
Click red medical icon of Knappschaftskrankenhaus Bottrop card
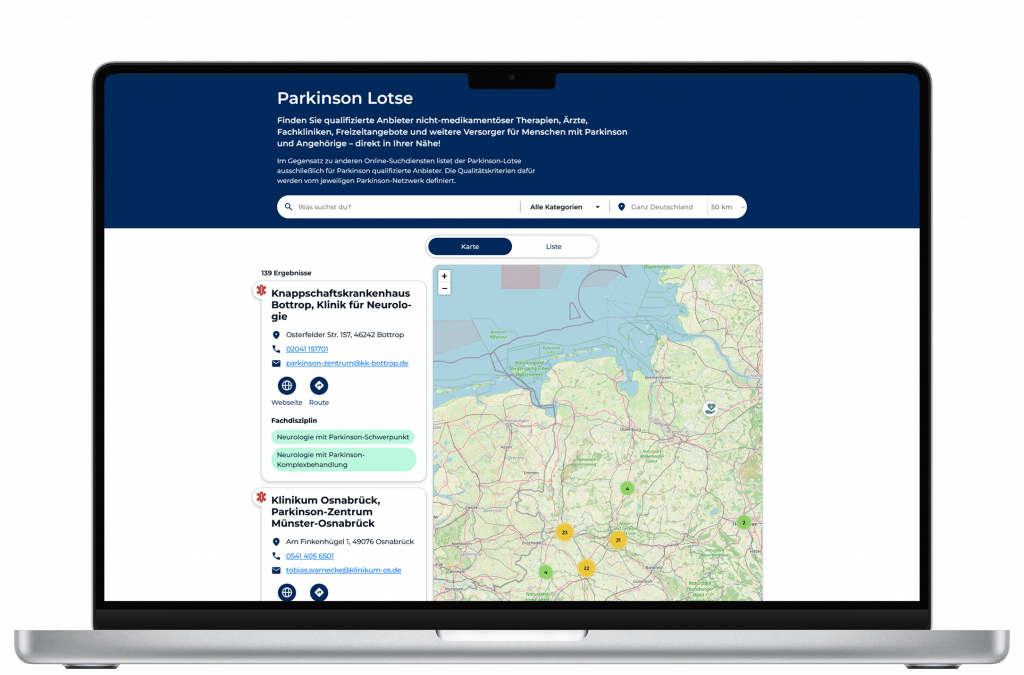pos(261,290)
